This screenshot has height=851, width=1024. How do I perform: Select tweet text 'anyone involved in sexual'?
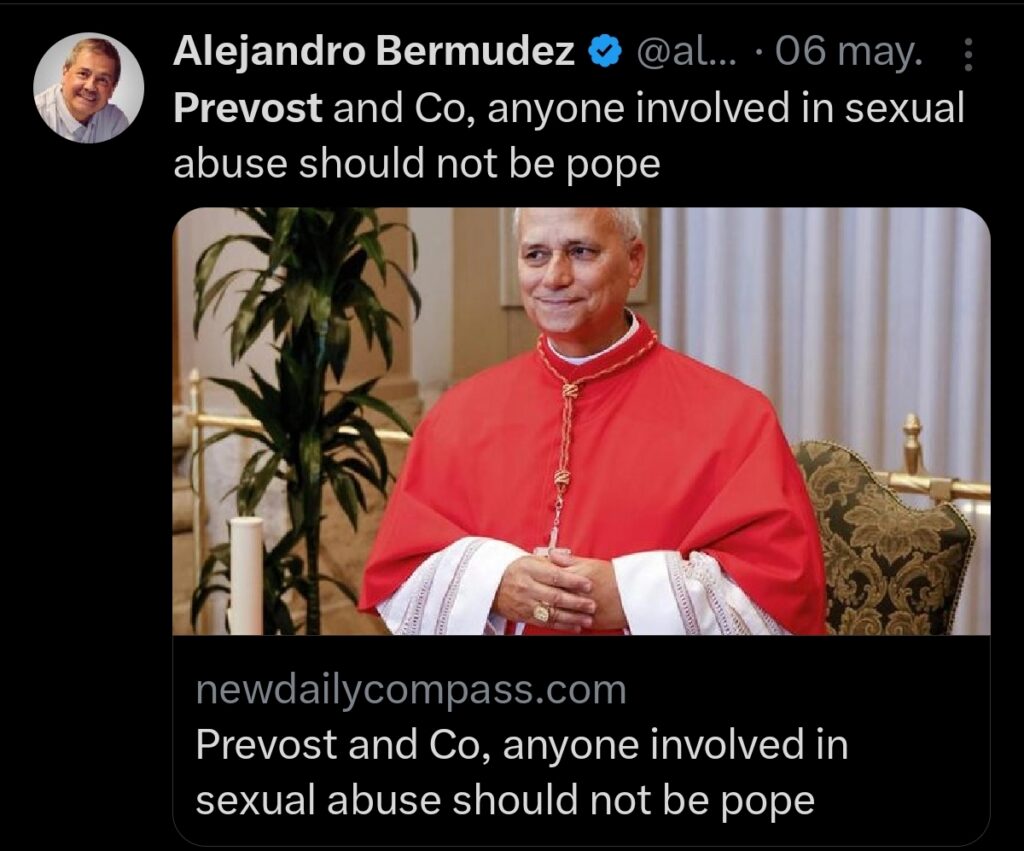(726, 108)
